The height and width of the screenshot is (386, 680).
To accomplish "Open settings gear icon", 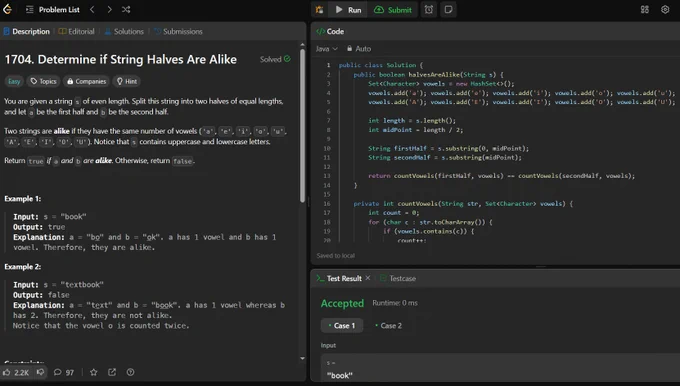I will [x=665, y=10].
